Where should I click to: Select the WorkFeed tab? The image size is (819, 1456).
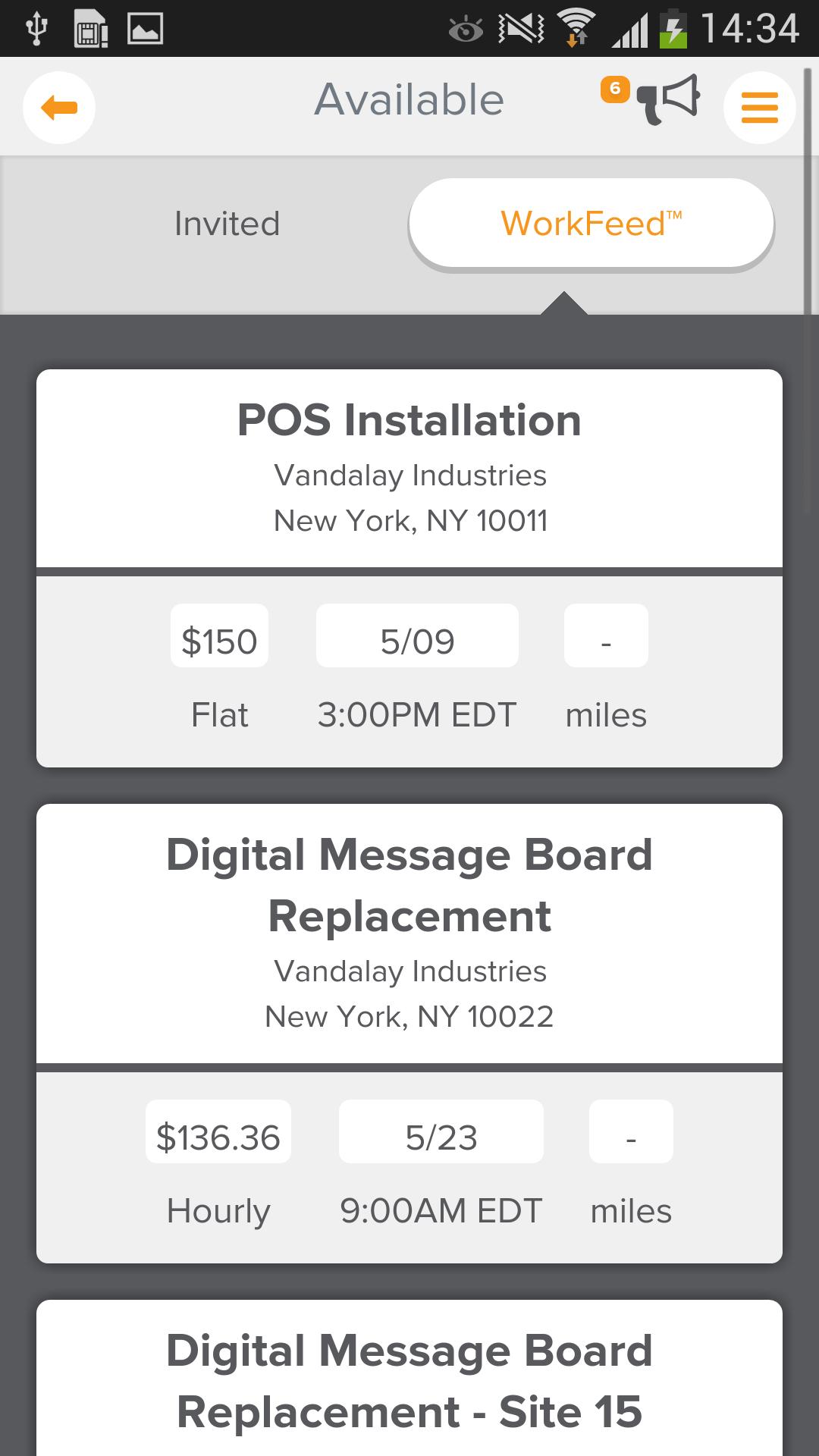(591, 224)
